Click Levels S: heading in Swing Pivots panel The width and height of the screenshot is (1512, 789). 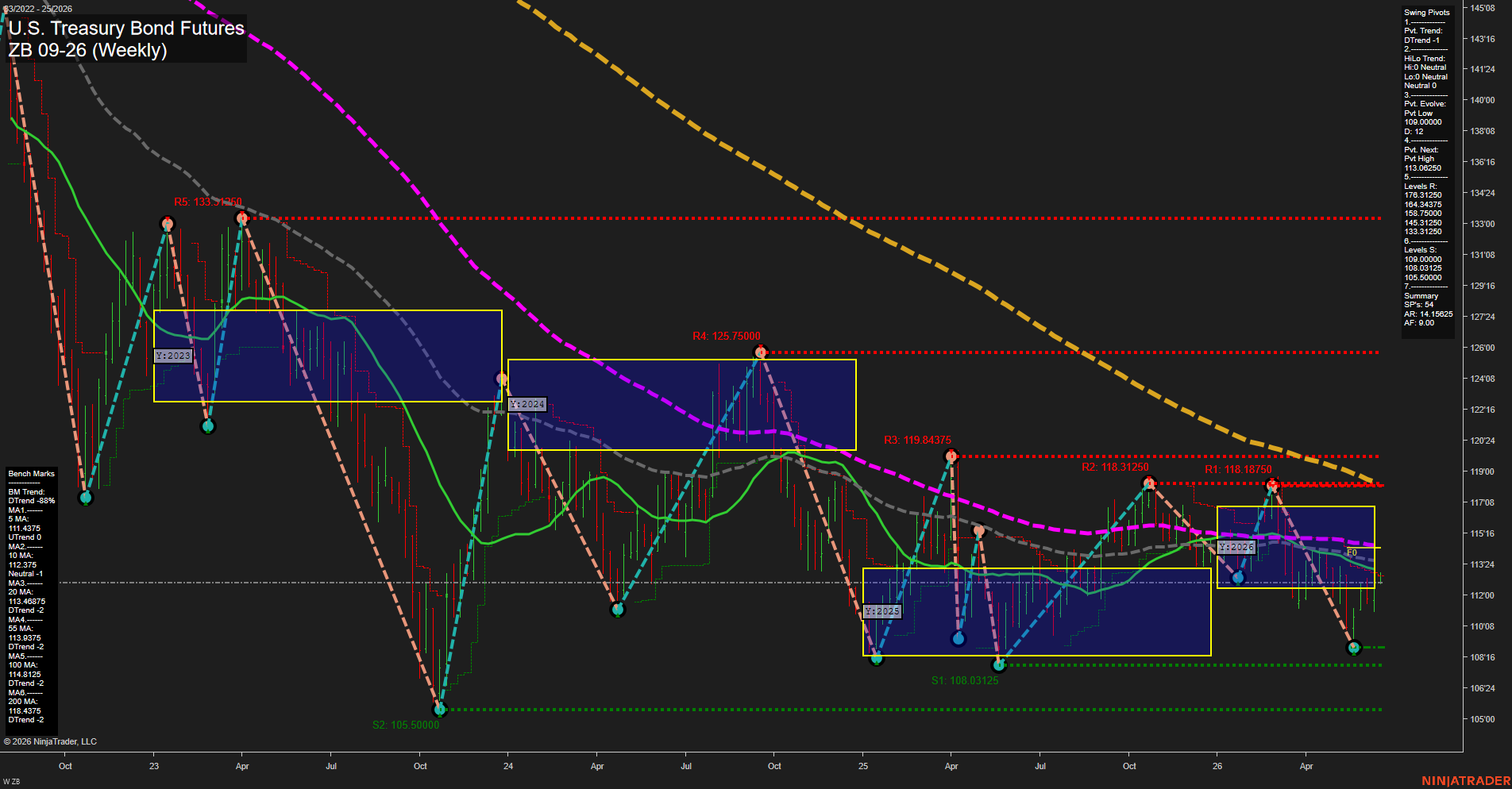coord(1420,250)
